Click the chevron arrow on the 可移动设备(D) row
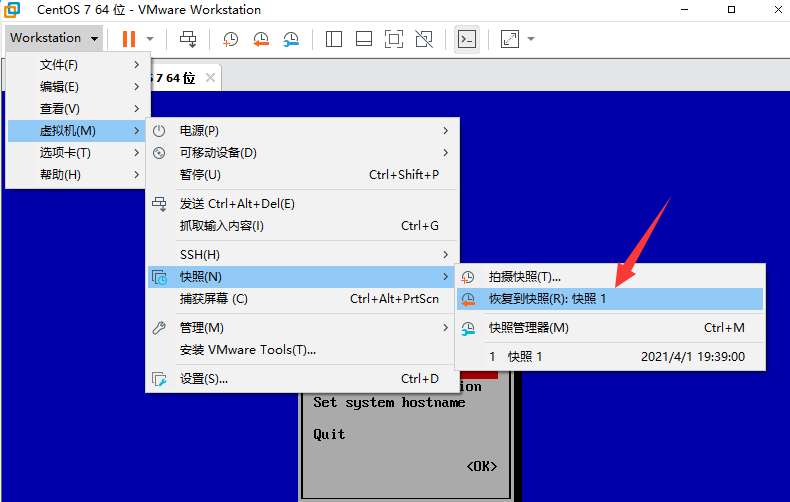This screenshot has height=502, width=790. coord(445,153)
